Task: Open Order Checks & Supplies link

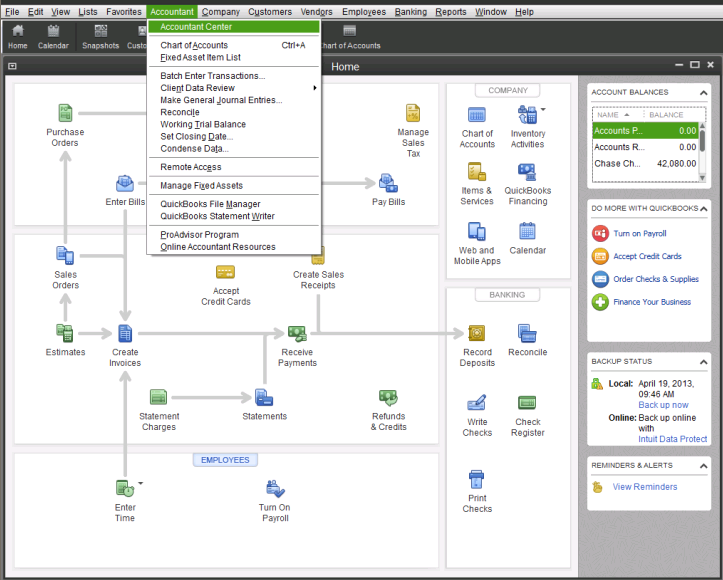Action: (x=656, y=279)
